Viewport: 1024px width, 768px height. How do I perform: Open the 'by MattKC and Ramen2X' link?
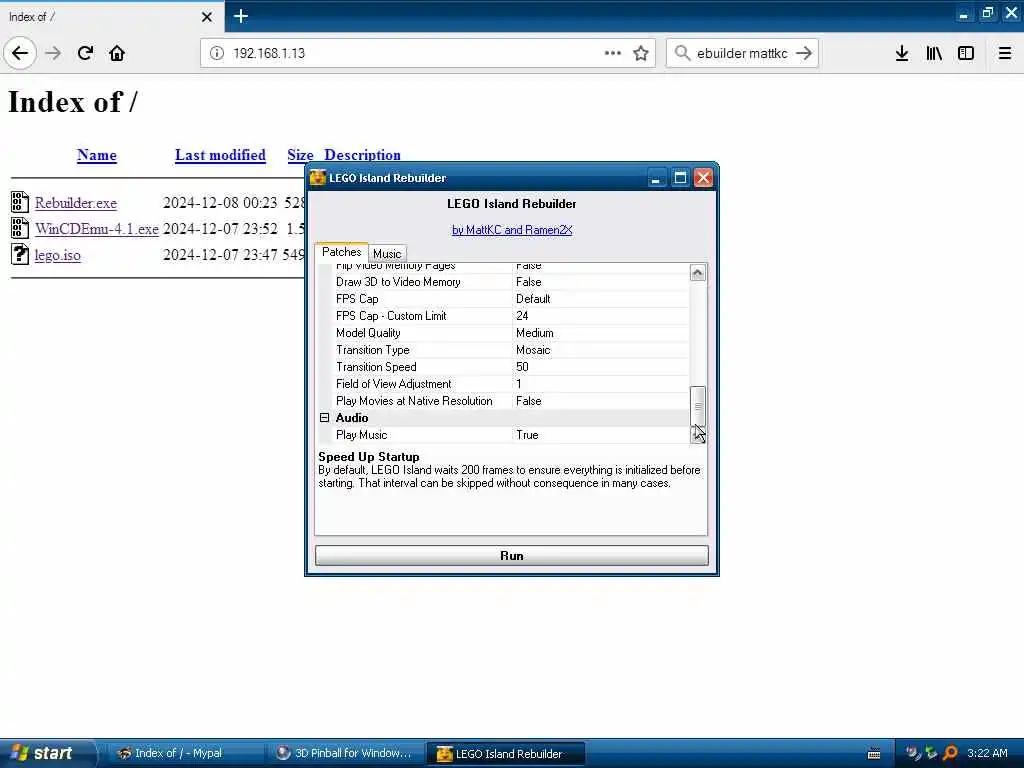(512, 230)
